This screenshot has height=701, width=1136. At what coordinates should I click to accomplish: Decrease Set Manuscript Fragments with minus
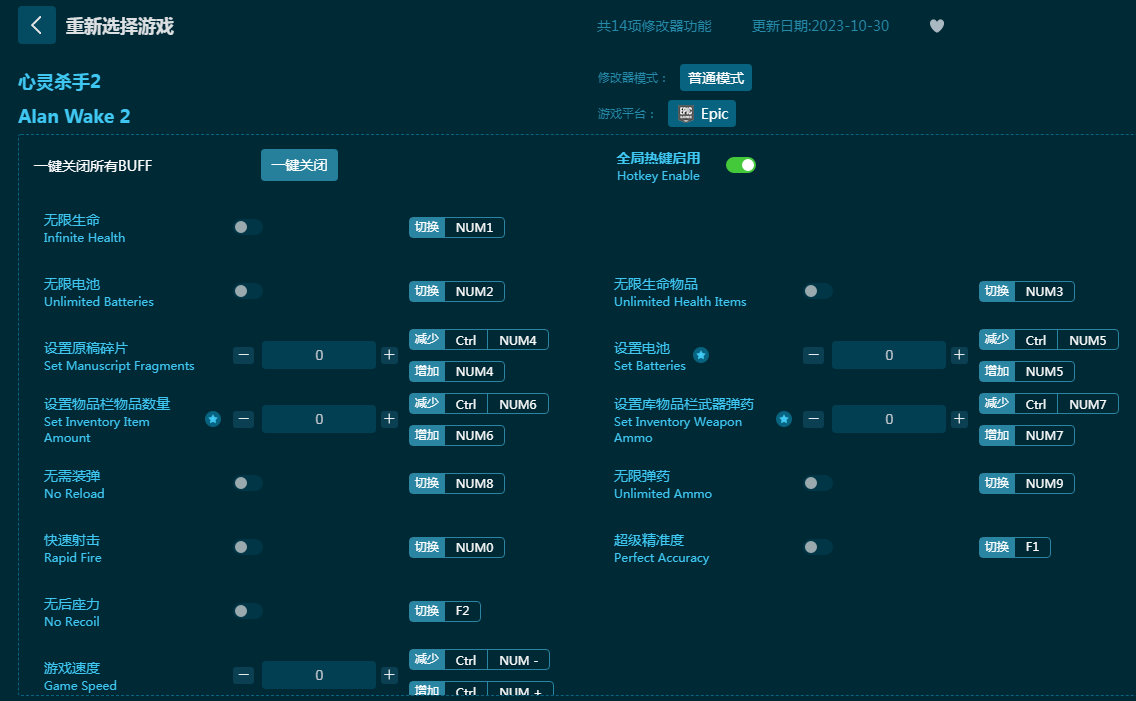[243, 355]
